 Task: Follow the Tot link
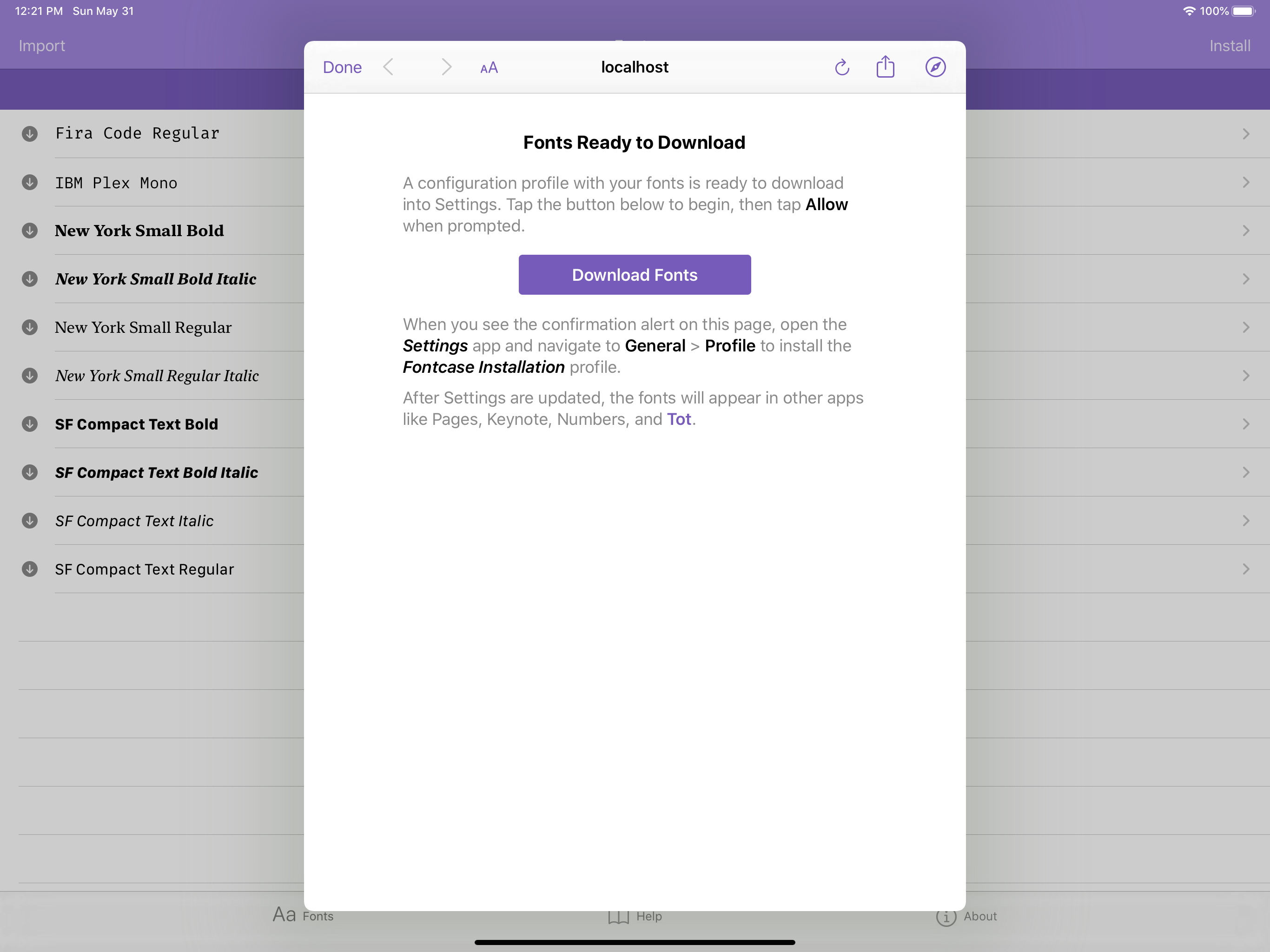[x=679, y=419]
